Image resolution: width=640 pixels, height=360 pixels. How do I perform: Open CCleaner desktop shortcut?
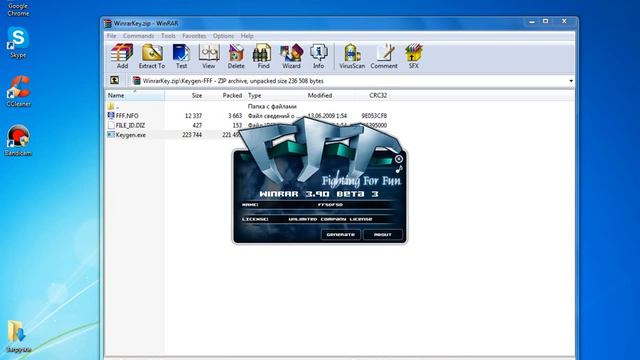[18, 91]
